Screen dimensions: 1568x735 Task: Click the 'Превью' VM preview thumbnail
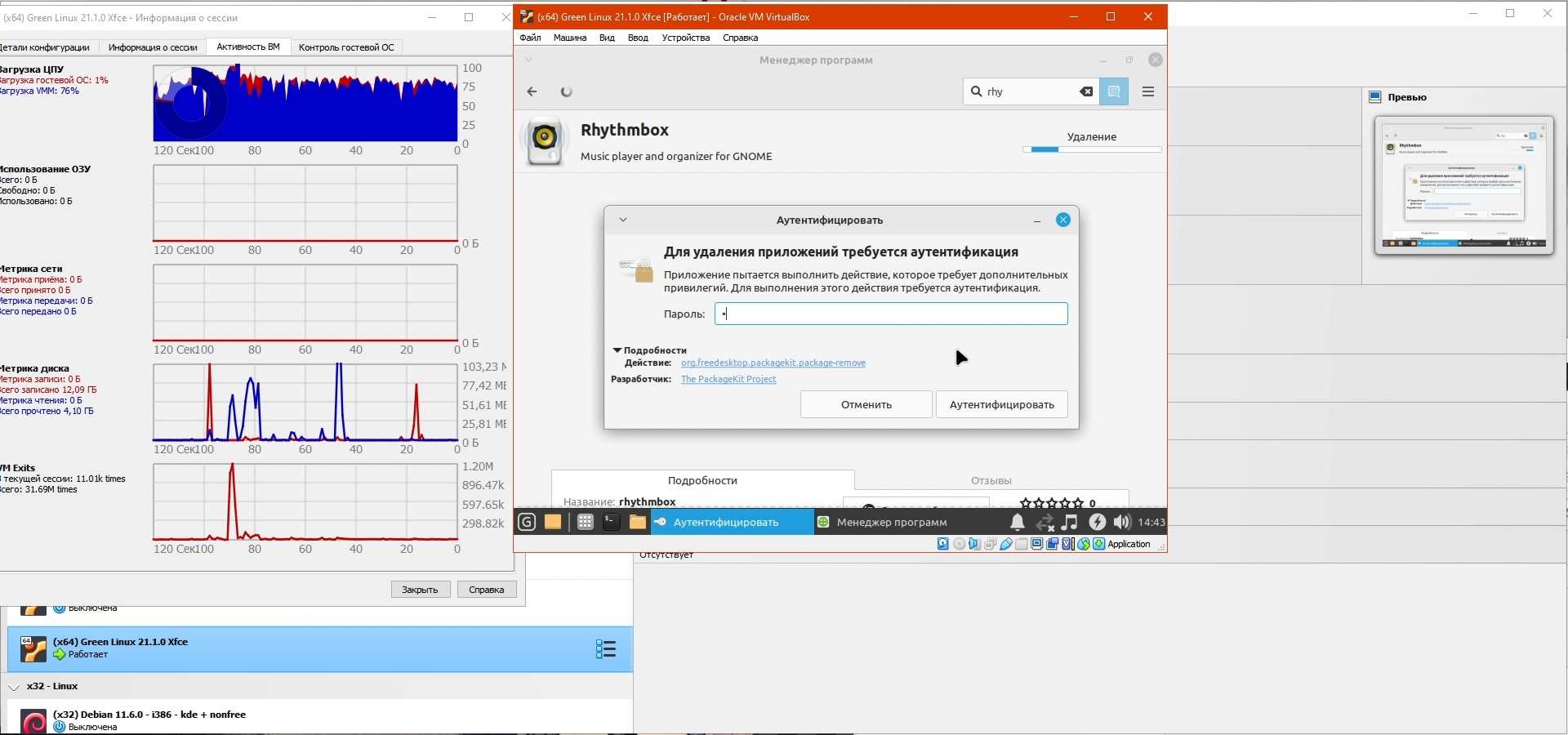pyautogui.click(x=1464, y=185)
